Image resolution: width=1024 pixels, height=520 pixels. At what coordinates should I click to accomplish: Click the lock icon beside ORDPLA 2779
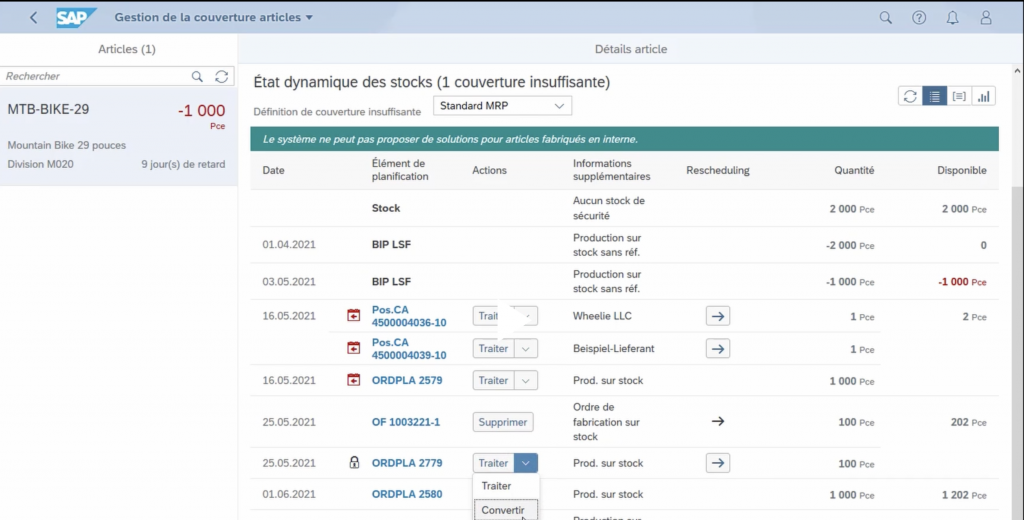[x=353, y=463]
